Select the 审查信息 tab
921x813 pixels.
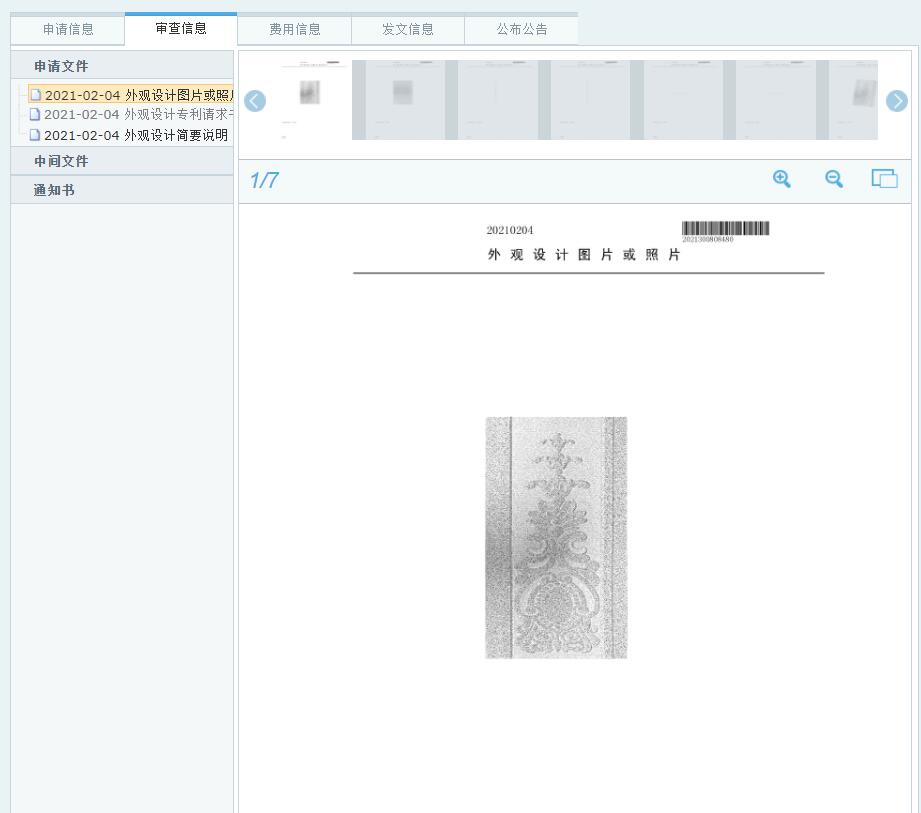pos(181,29)
